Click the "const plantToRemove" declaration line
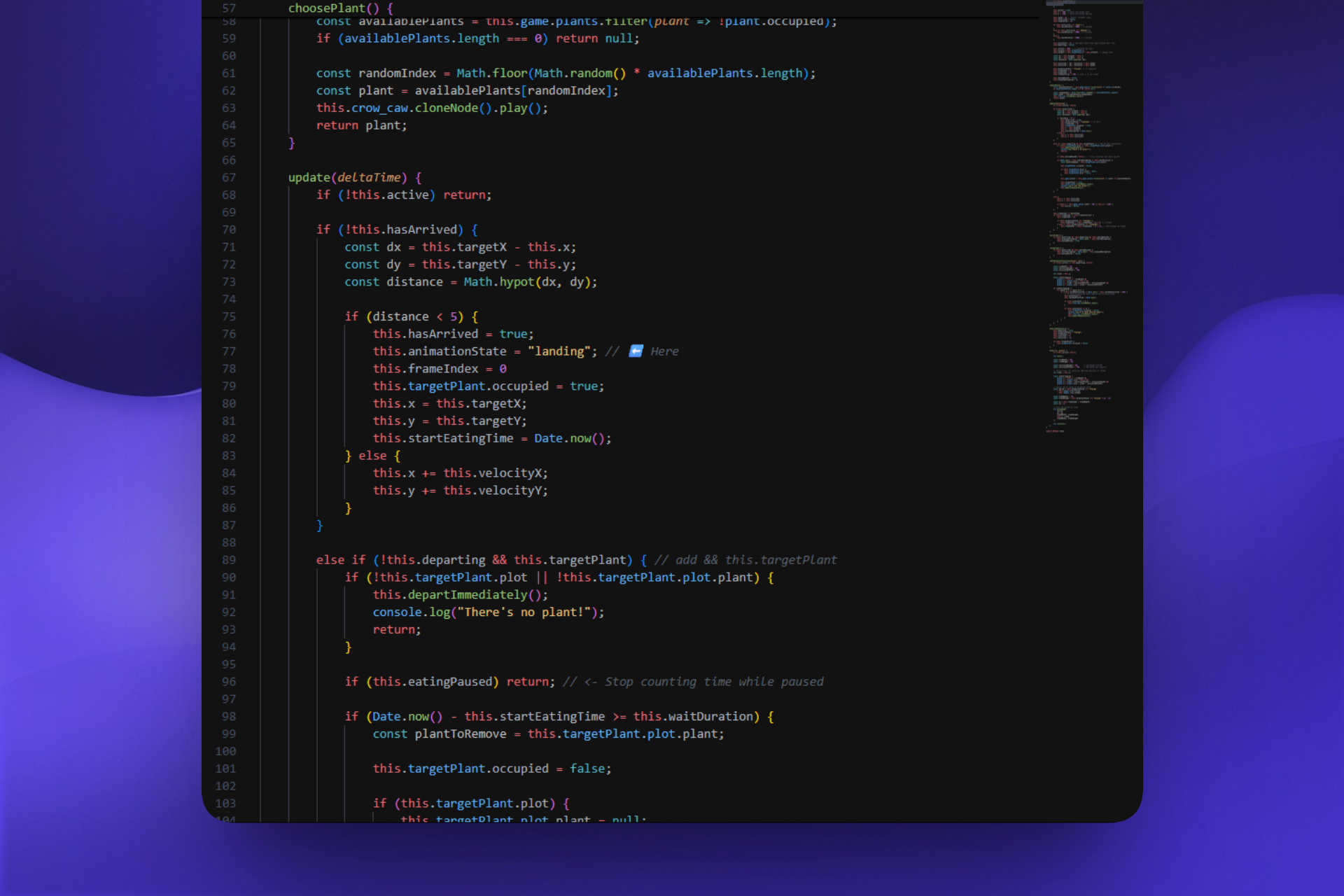The image size is (1344, 896). [x=548, y=734]
